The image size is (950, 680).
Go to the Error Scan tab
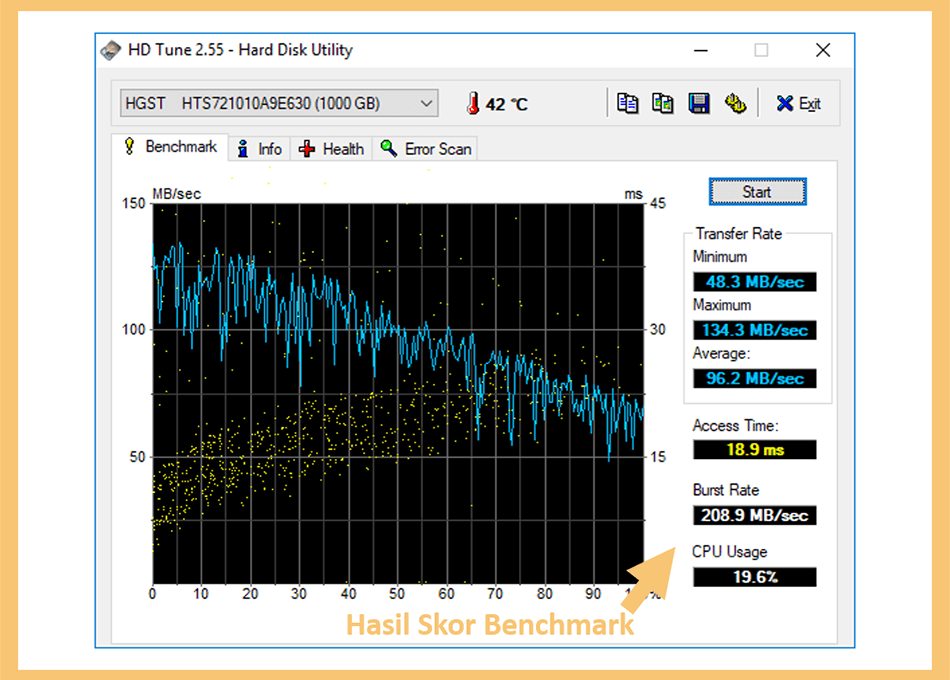(425, 148)
